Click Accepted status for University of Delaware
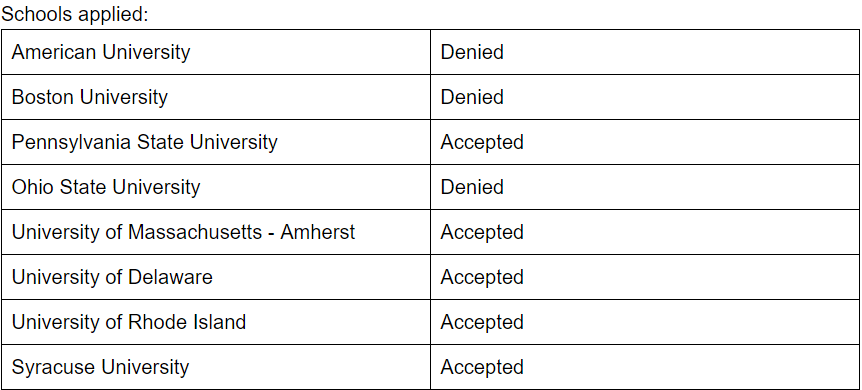Image resolution: width=862 pixels, height=390 pixels. [482, 278]
